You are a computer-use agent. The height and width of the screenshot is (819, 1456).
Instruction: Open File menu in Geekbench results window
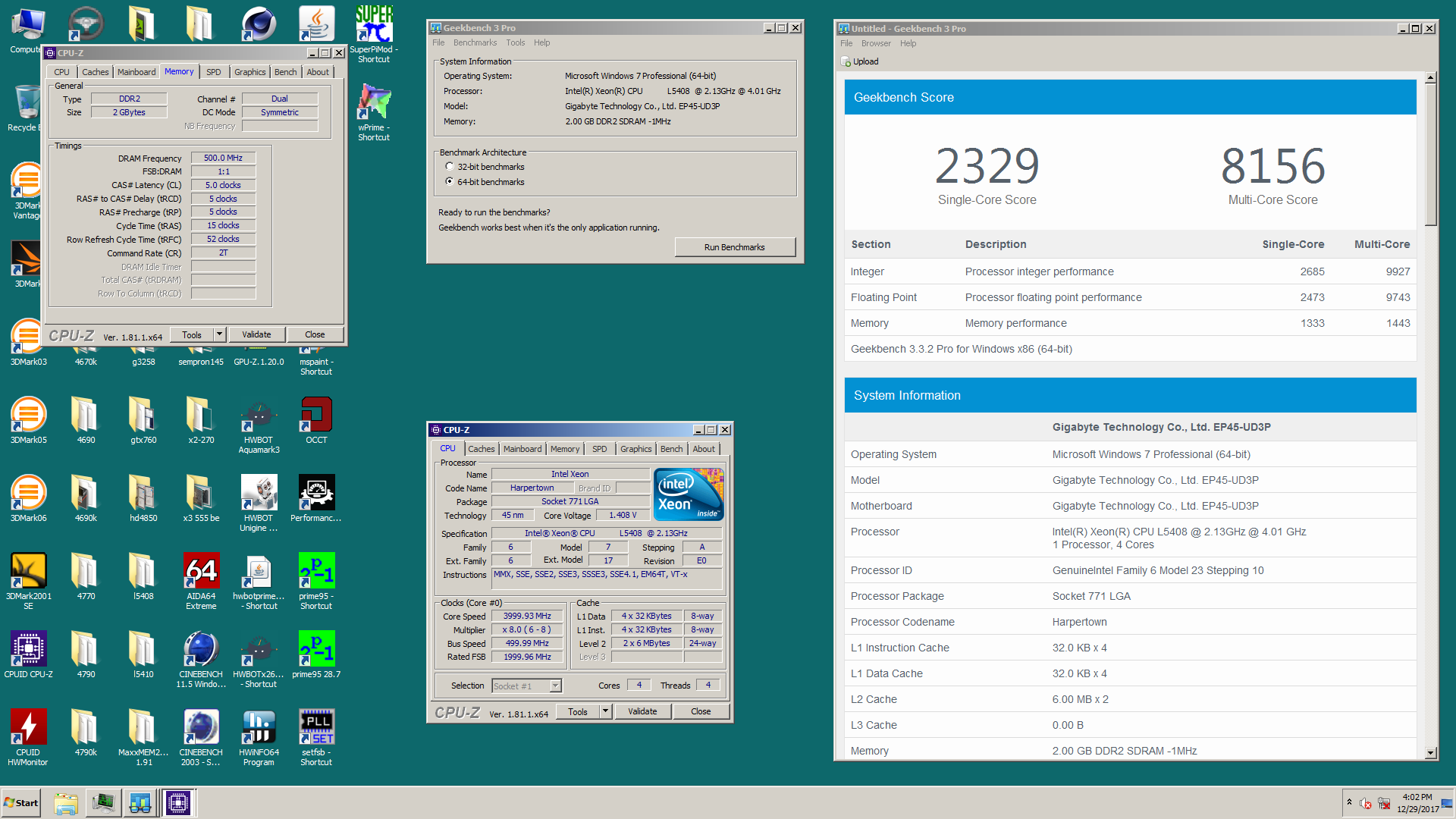[x=846, y=43]
